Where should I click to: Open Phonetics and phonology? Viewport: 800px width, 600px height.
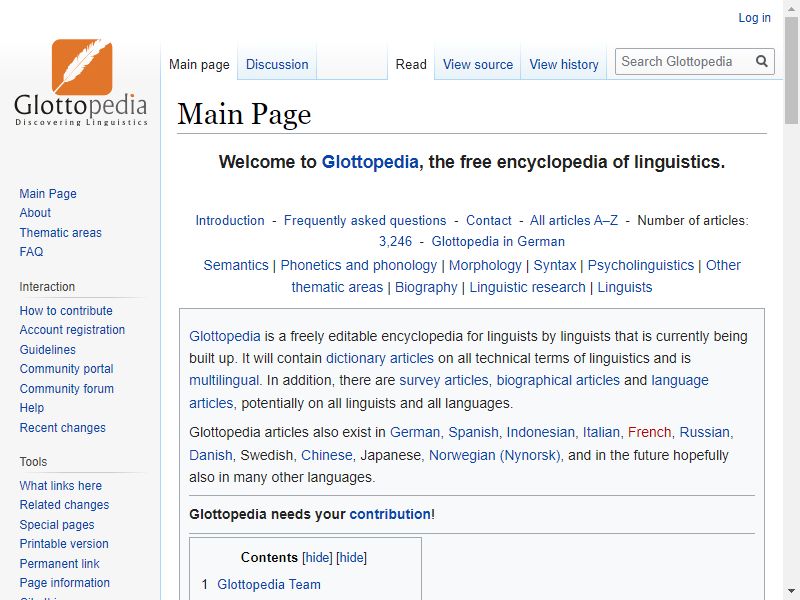(x=359, y=265)
